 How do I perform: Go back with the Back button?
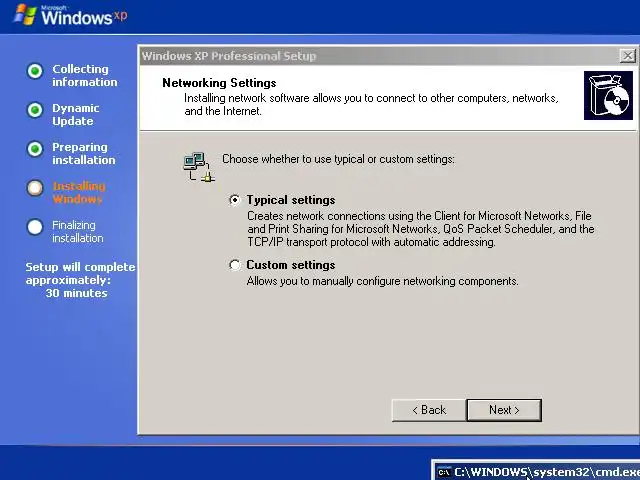(x=429, y=410)
